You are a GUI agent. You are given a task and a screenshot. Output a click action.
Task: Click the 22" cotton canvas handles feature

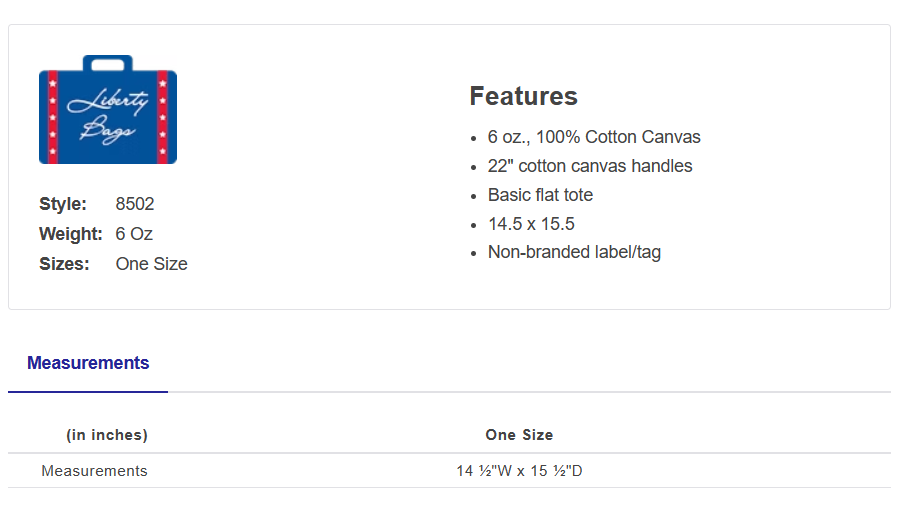click(590, 166)
